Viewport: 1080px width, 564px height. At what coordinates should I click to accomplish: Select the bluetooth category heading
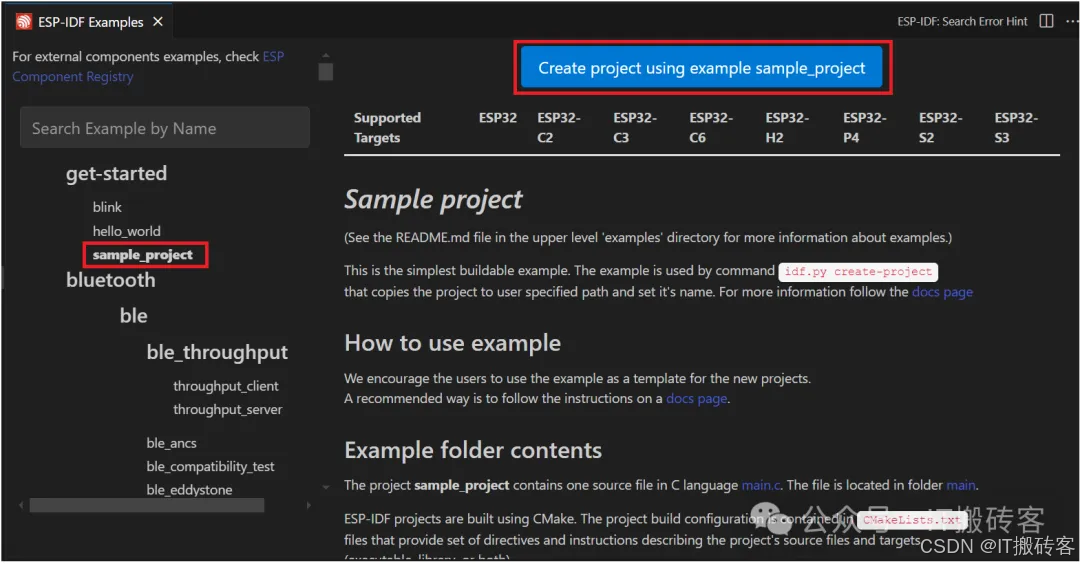tap(111, 280)
